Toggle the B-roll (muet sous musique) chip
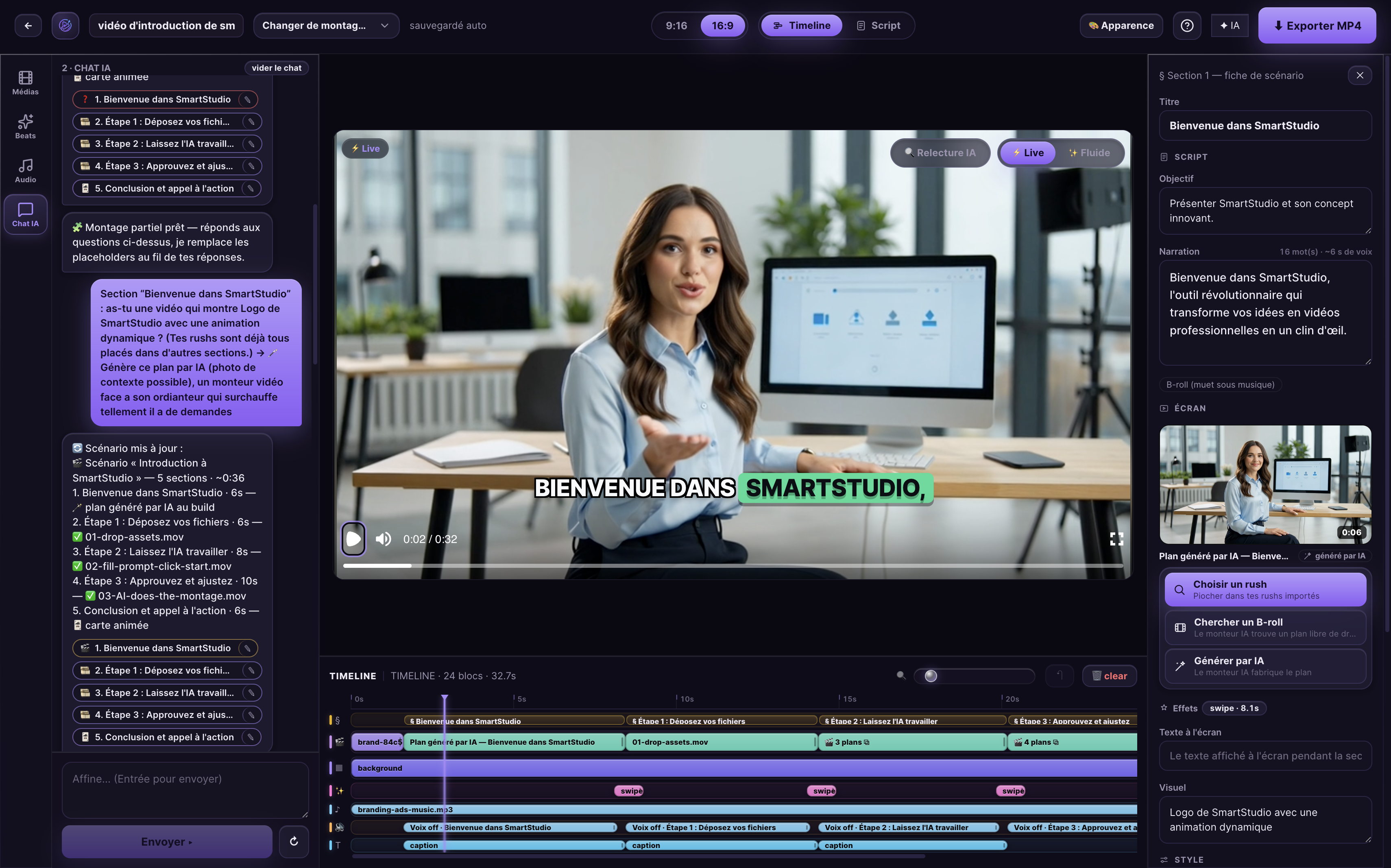The image size is (1391, 868). tap(1220, 385)
